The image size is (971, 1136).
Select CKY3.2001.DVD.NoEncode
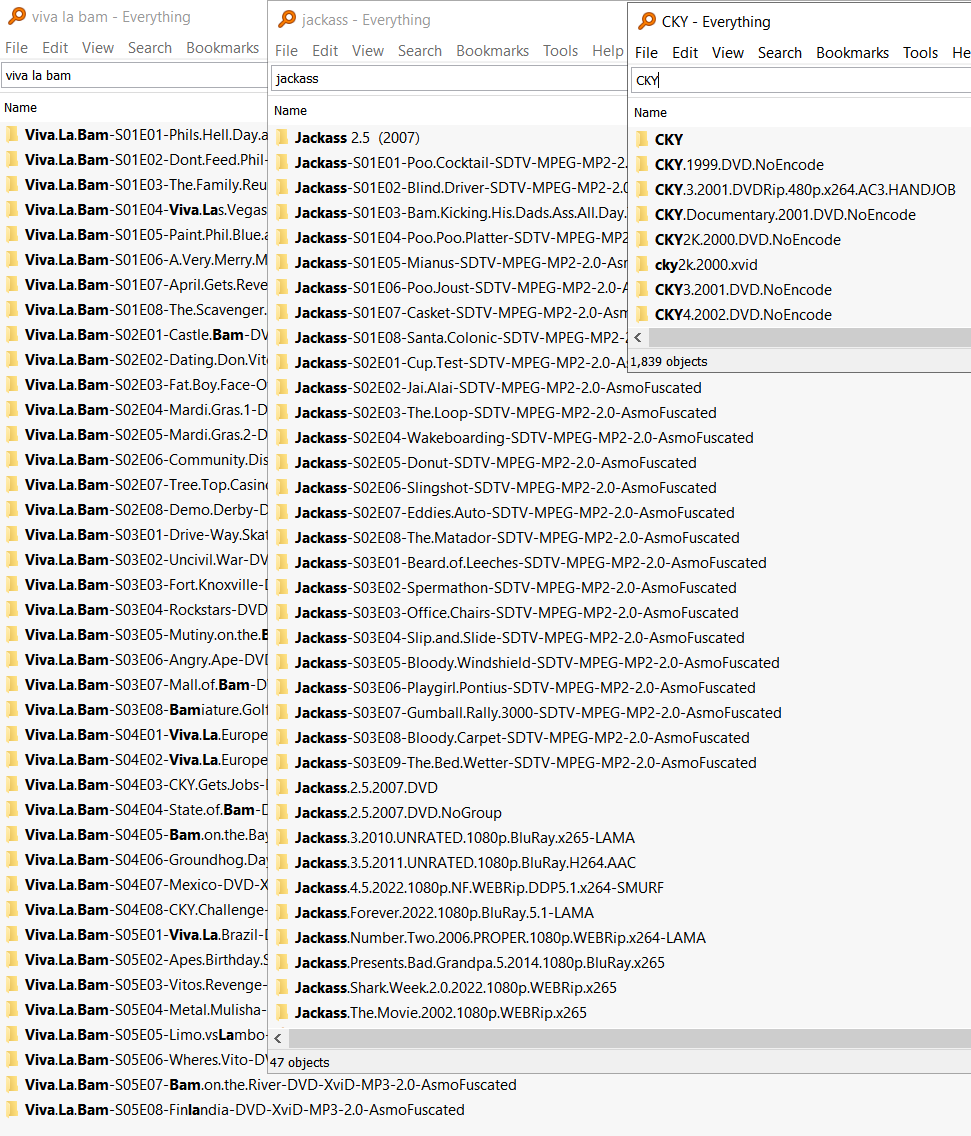(x=743, y=290)
